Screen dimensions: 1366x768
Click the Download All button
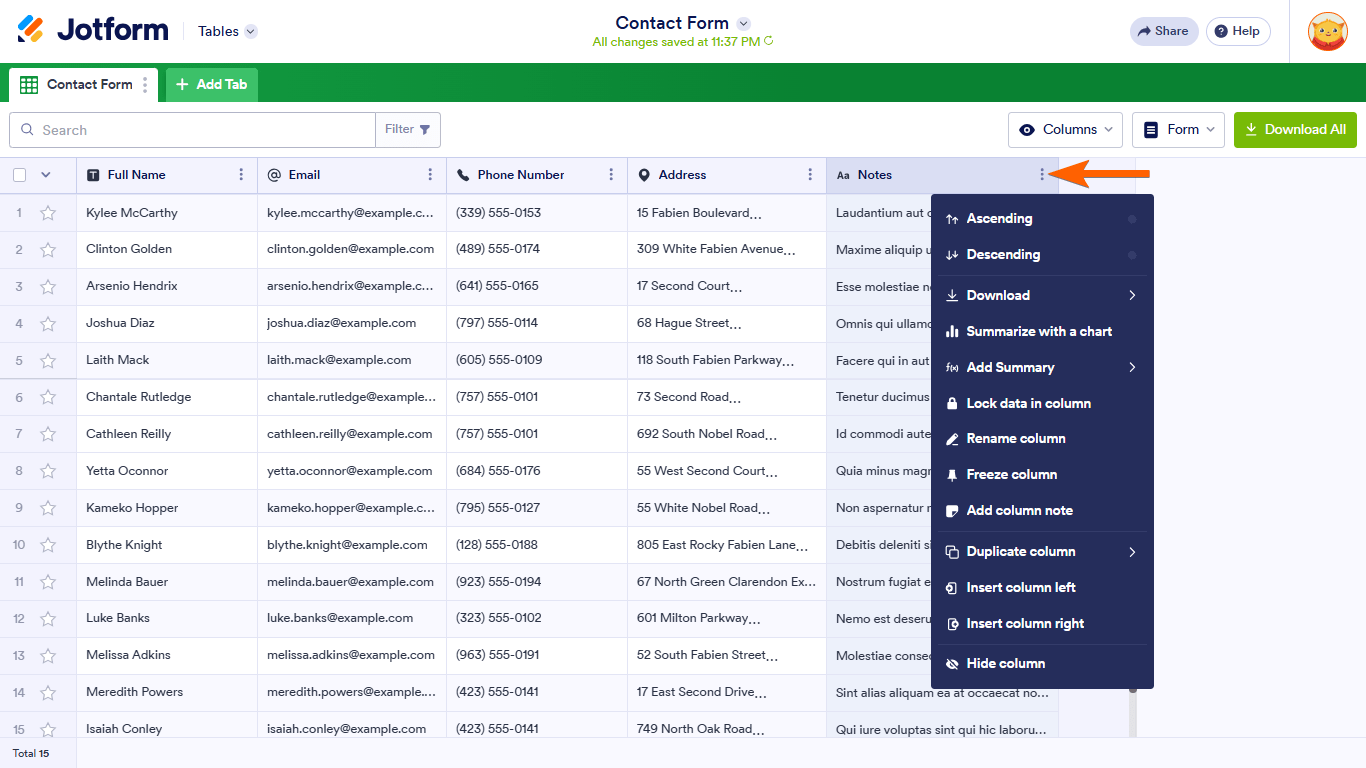[1294, 130]
